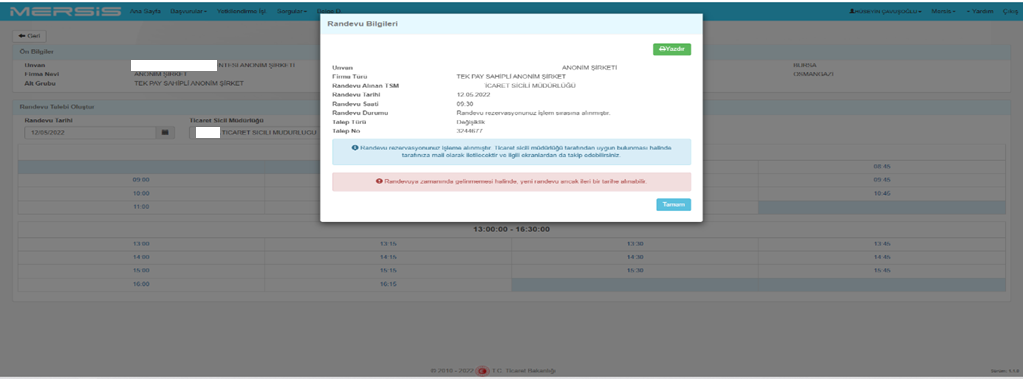Click the Çıkış logout link
The image size is (1023, 379).
coord(1010,12)
